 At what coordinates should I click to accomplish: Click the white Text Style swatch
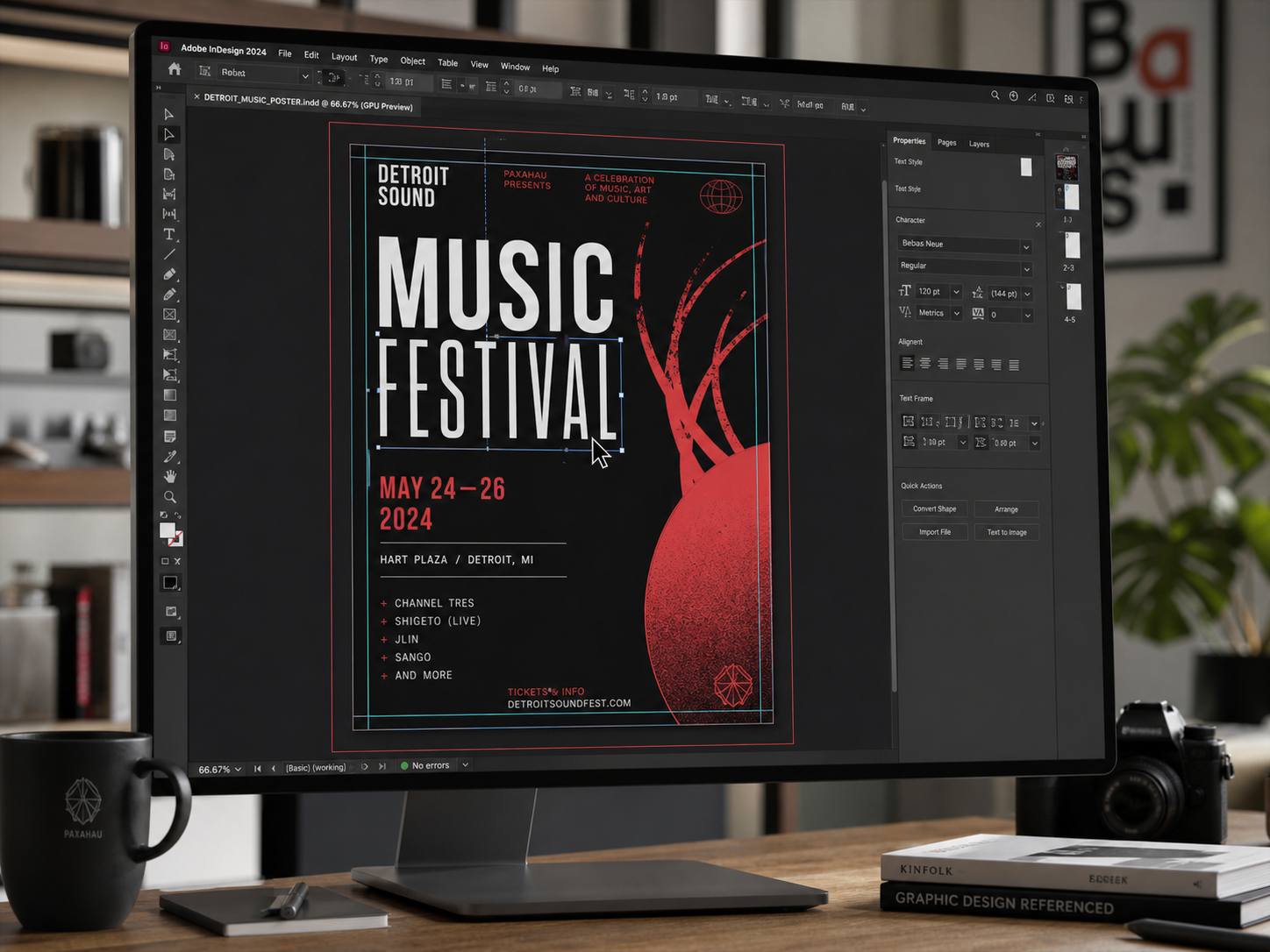(x=1026, y=167)
